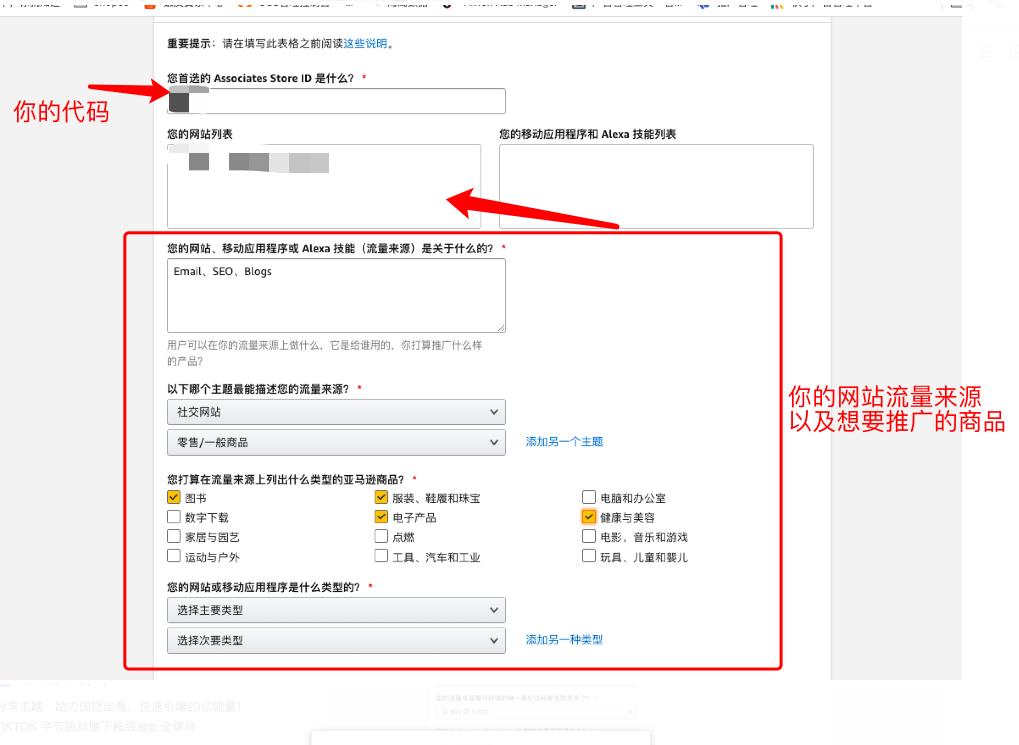The height and width of the screenshot is (745, 1019).
Task: Open the 社交网站 topic dropdown
Action: 336,412
